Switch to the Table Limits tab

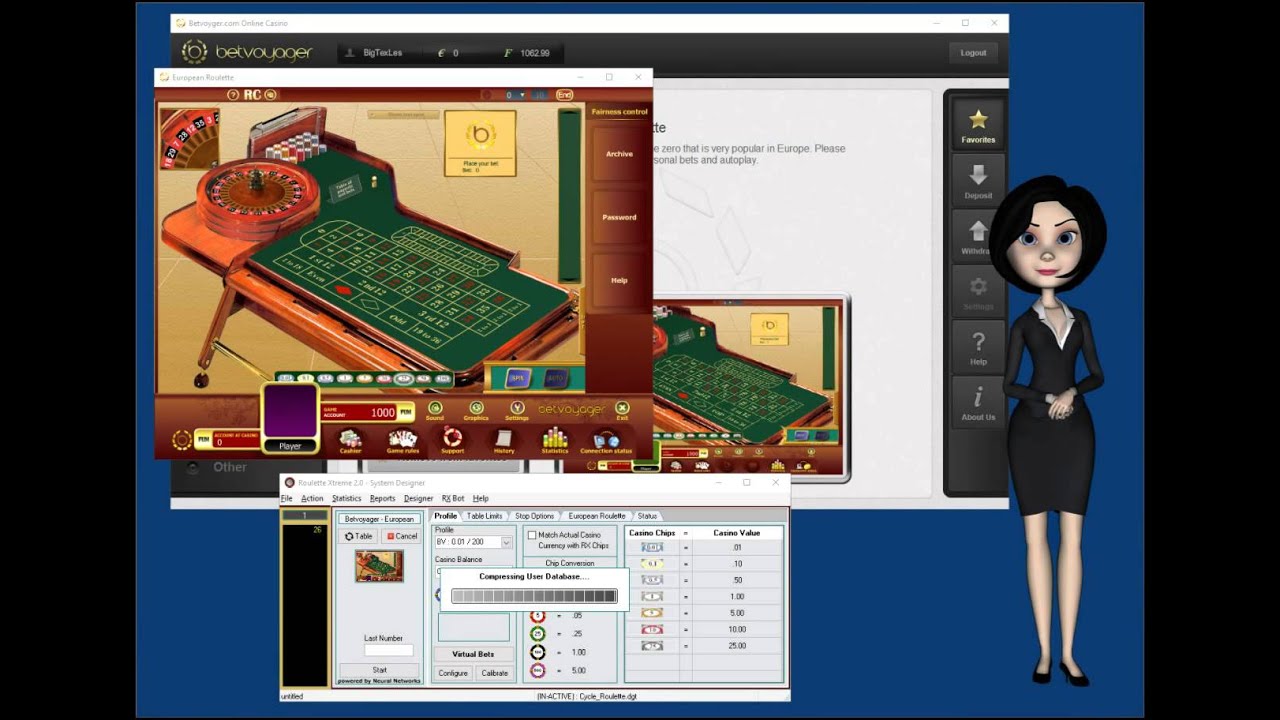[x=485, y=516]
